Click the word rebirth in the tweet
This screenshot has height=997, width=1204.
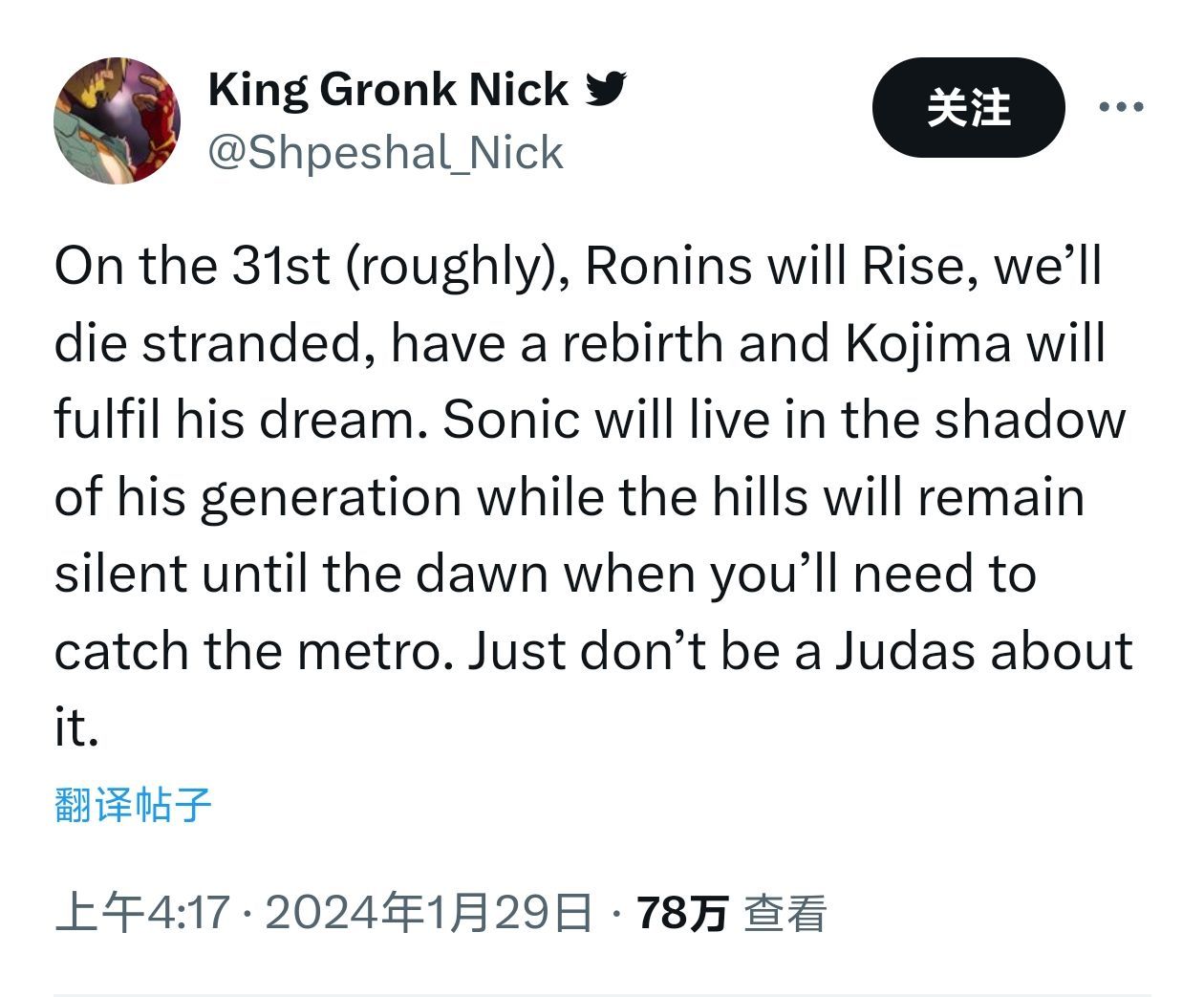point(642,343)
